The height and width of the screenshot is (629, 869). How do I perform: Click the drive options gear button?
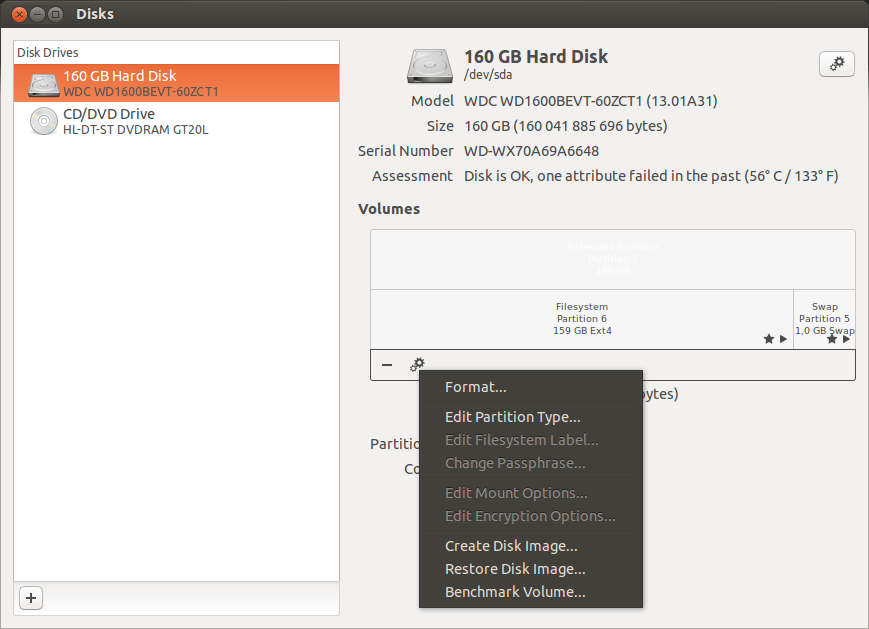point(836,64)
